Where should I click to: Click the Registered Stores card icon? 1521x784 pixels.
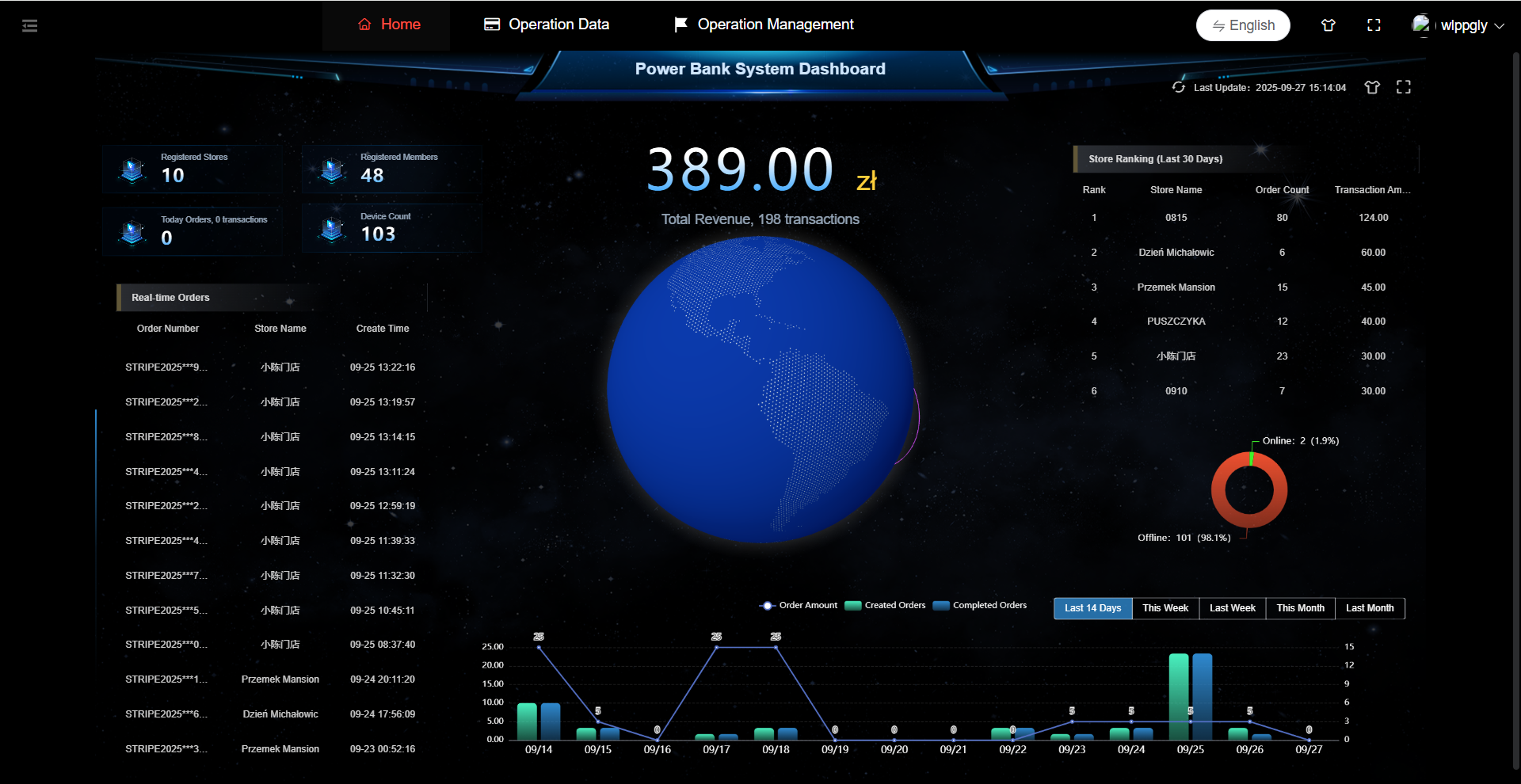tap(132, 169)
